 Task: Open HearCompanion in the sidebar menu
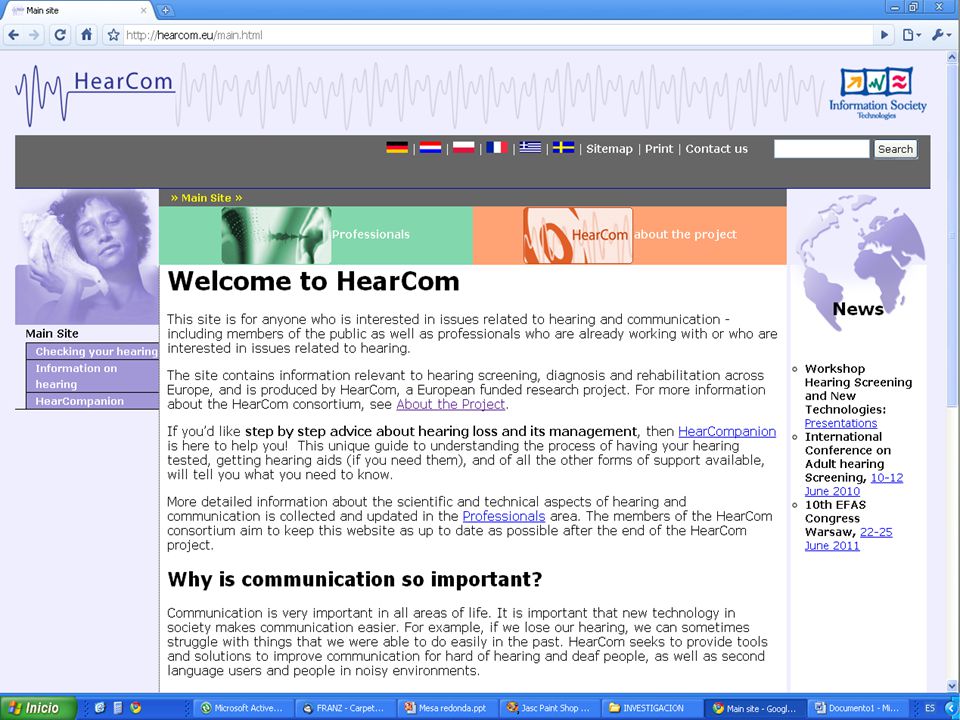click(x=92, y=401)
